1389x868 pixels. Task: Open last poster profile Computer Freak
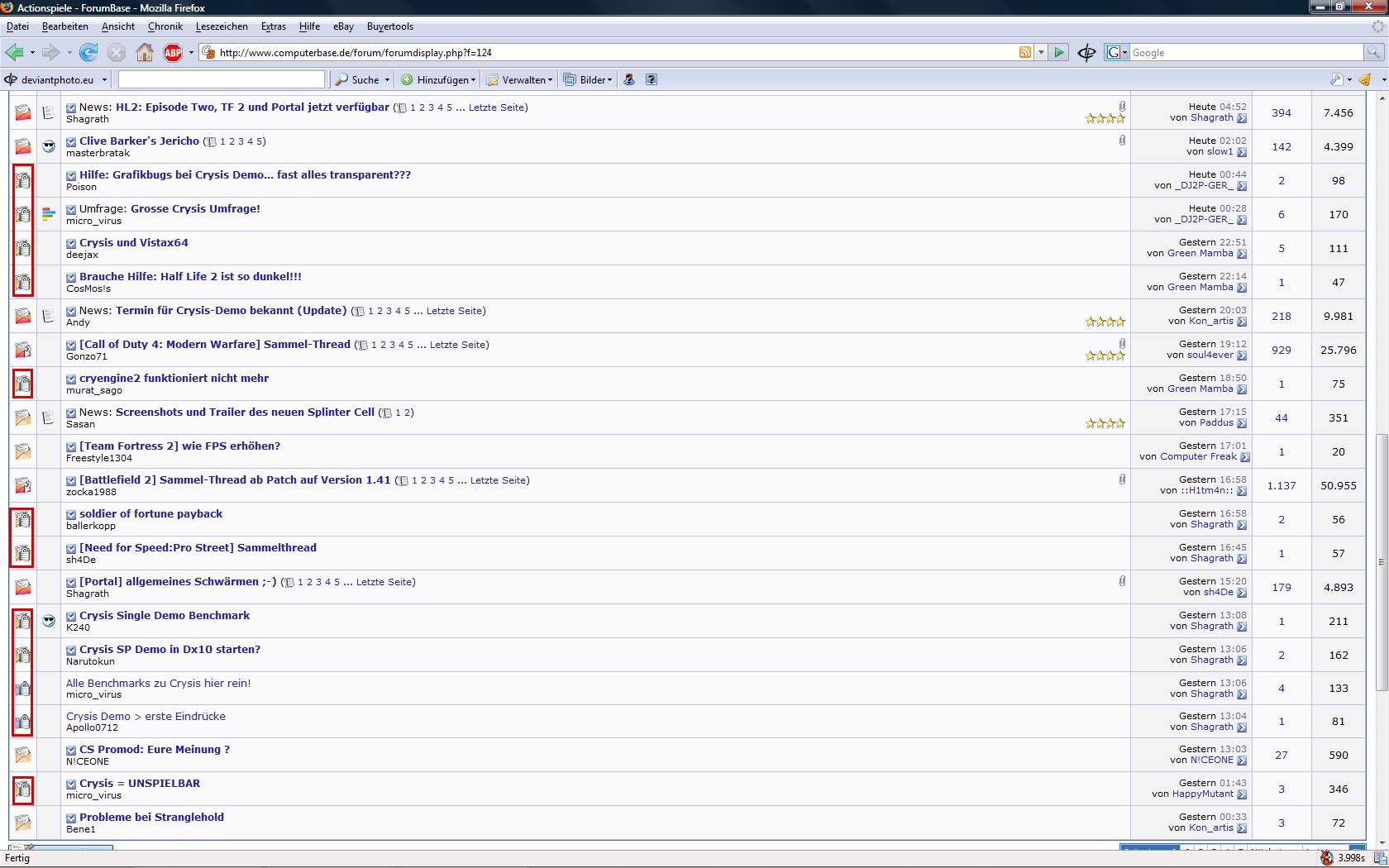(1198, 456)
